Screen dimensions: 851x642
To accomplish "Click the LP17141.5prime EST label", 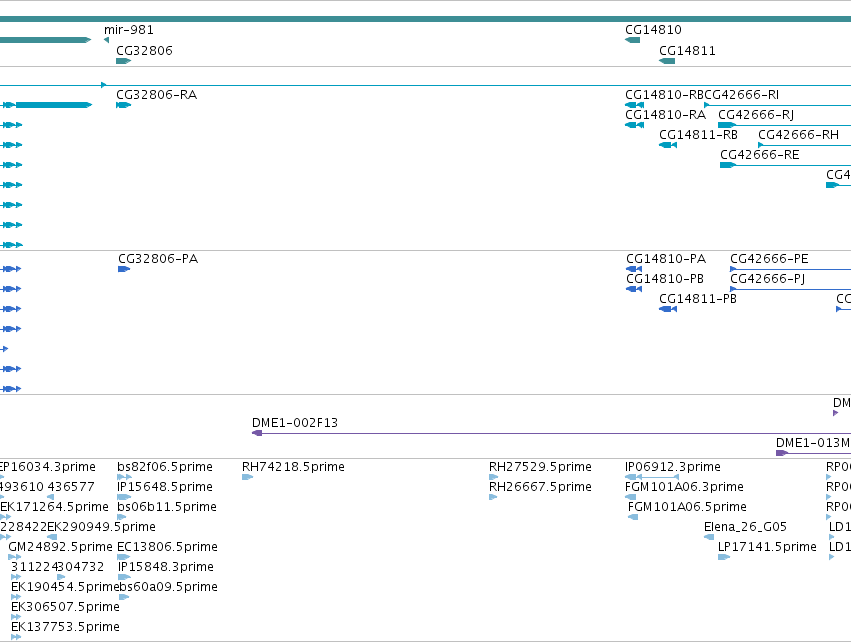I will click(767, 547).
